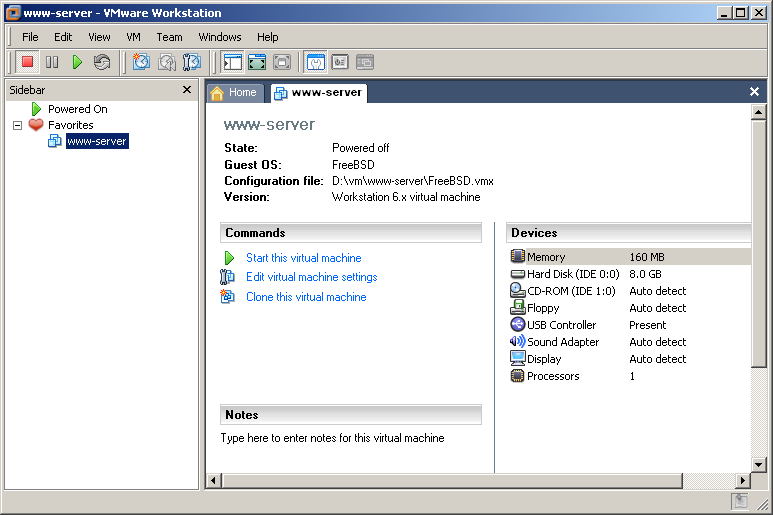Select the Display device
773x515 pixels.
pyautogui.click(x=630, y=359)
